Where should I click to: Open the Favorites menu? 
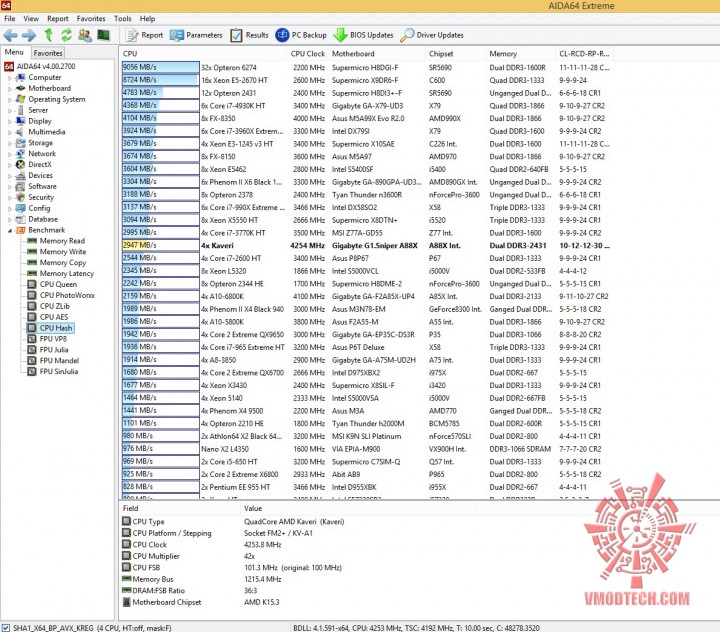click(91, 19)
